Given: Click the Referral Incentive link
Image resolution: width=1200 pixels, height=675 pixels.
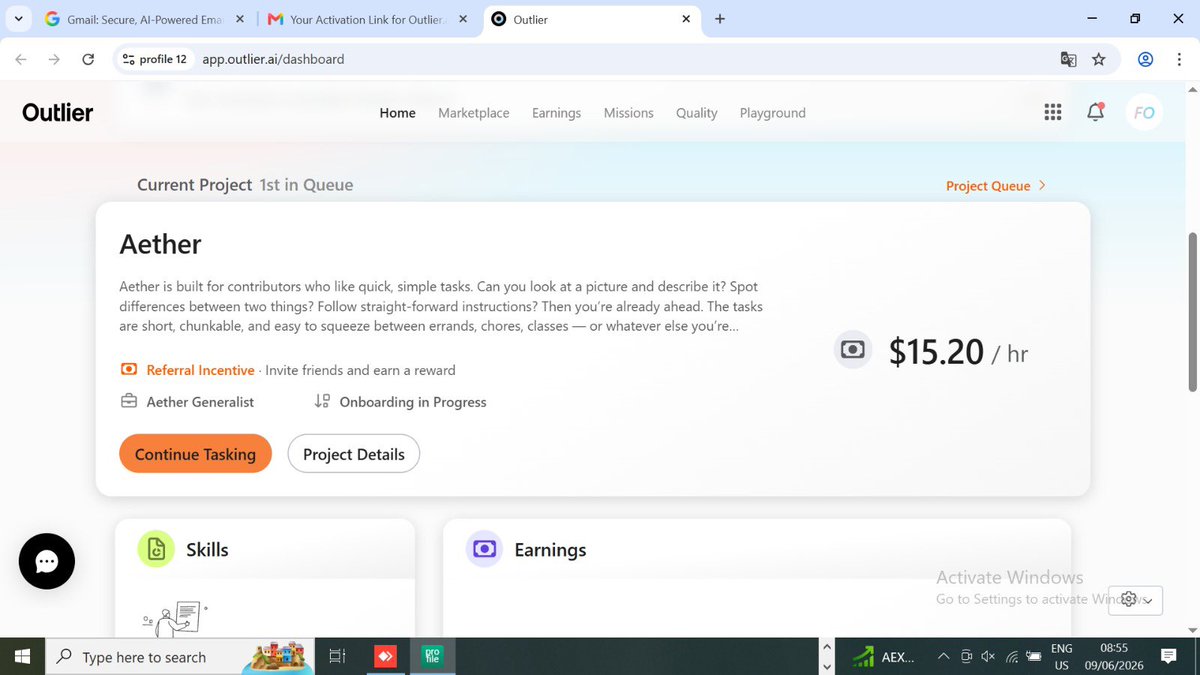Looking at the screenshot, I should tap(201, 370).
